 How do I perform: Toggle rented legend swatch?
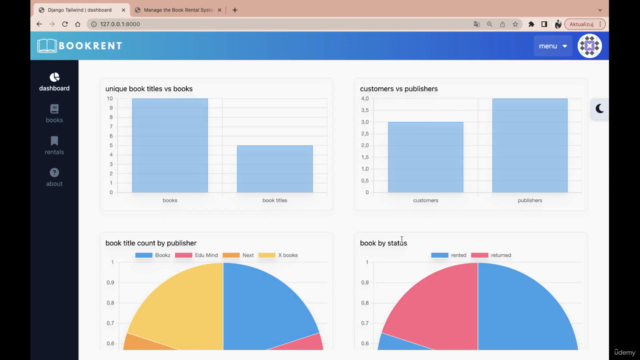pyautogui.click(x=440, y=255)
